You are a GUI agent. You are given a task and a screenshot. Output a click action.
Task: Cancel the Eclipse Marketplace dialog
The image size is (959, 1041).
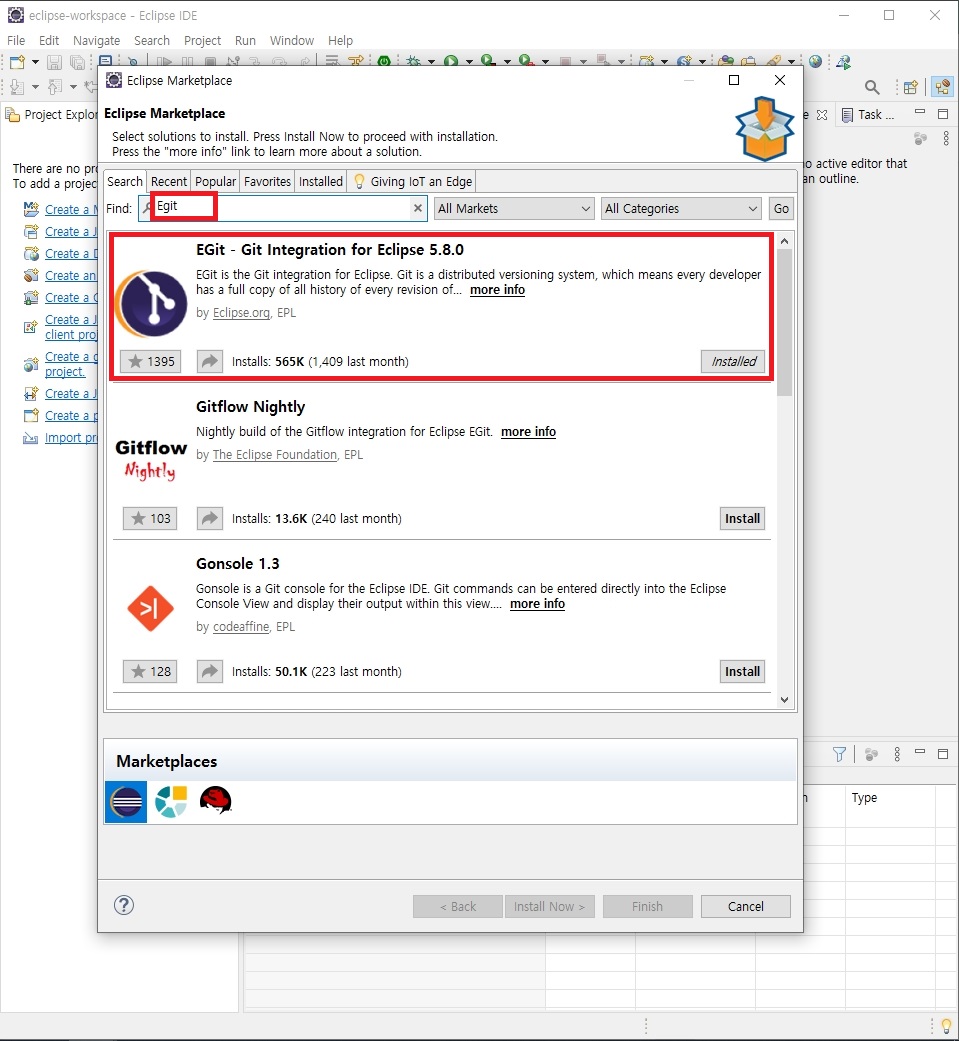[x=746, y=906]
